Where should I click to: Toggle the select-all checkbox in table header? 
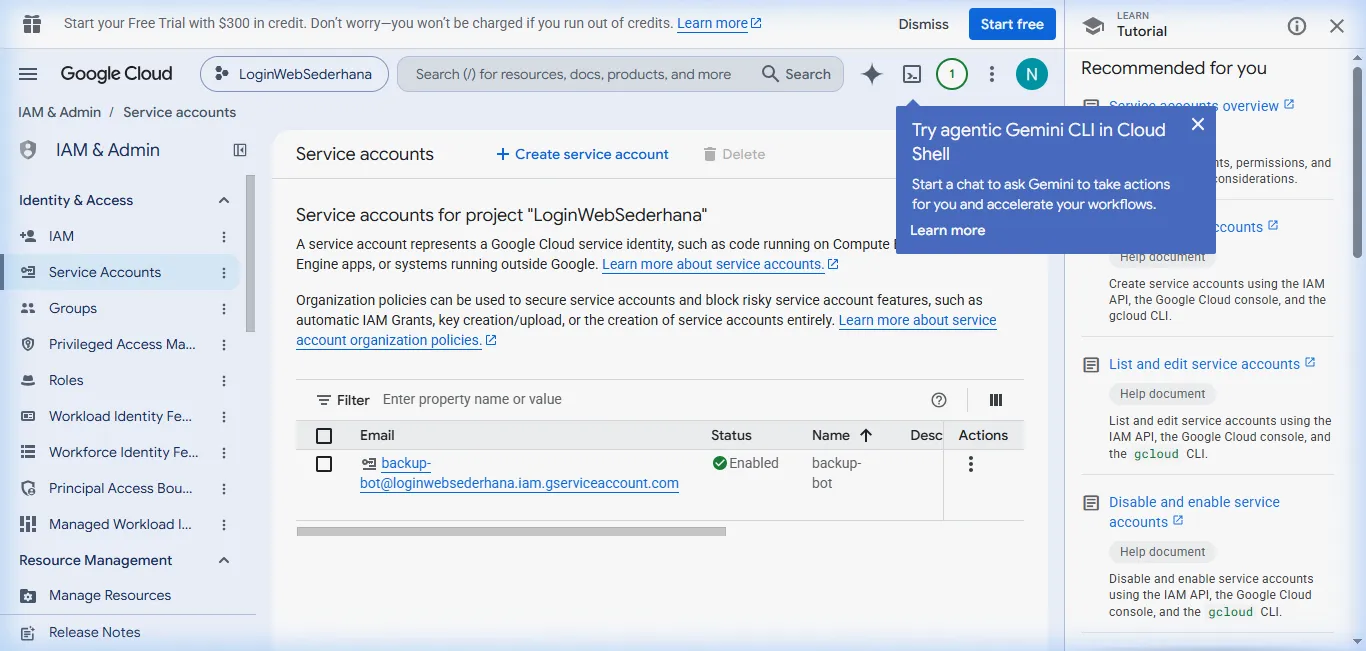(324, 436)
